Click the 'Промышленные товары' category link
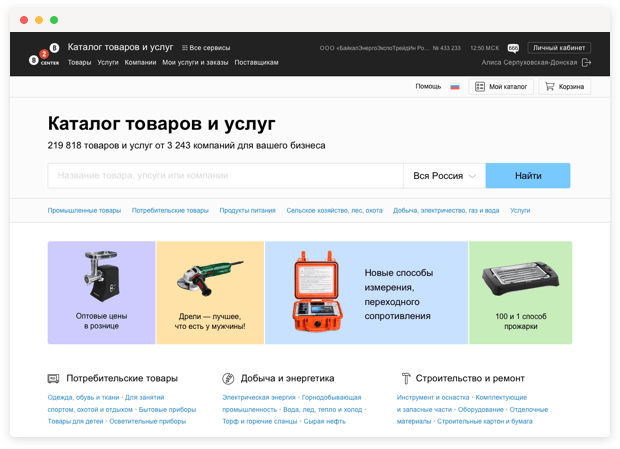The image size is (620, 449). point(84,211)
